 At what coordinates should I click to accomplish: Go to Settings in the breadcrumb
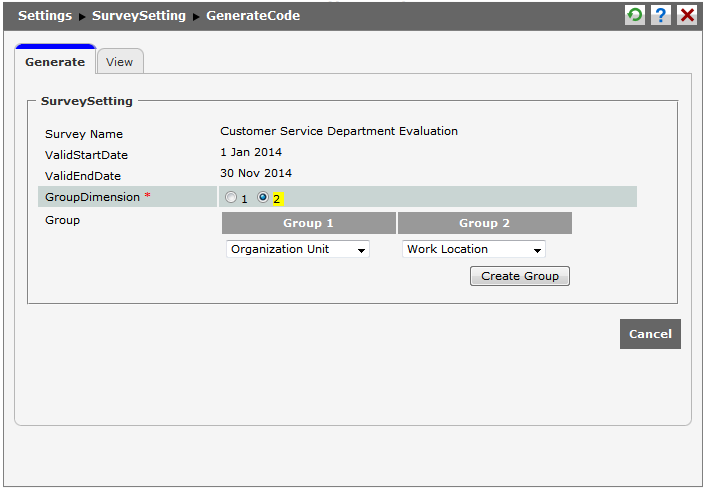(45, 16)
